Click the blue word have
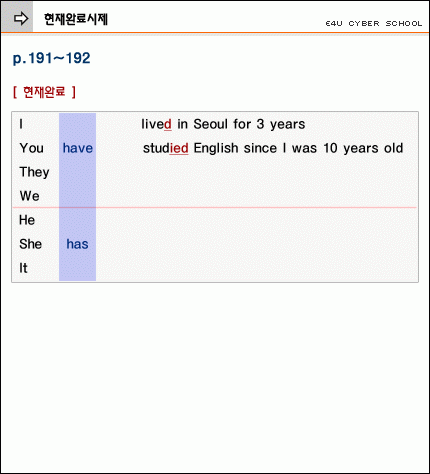Screen dimensions: 430x474 tap(78, 148)
